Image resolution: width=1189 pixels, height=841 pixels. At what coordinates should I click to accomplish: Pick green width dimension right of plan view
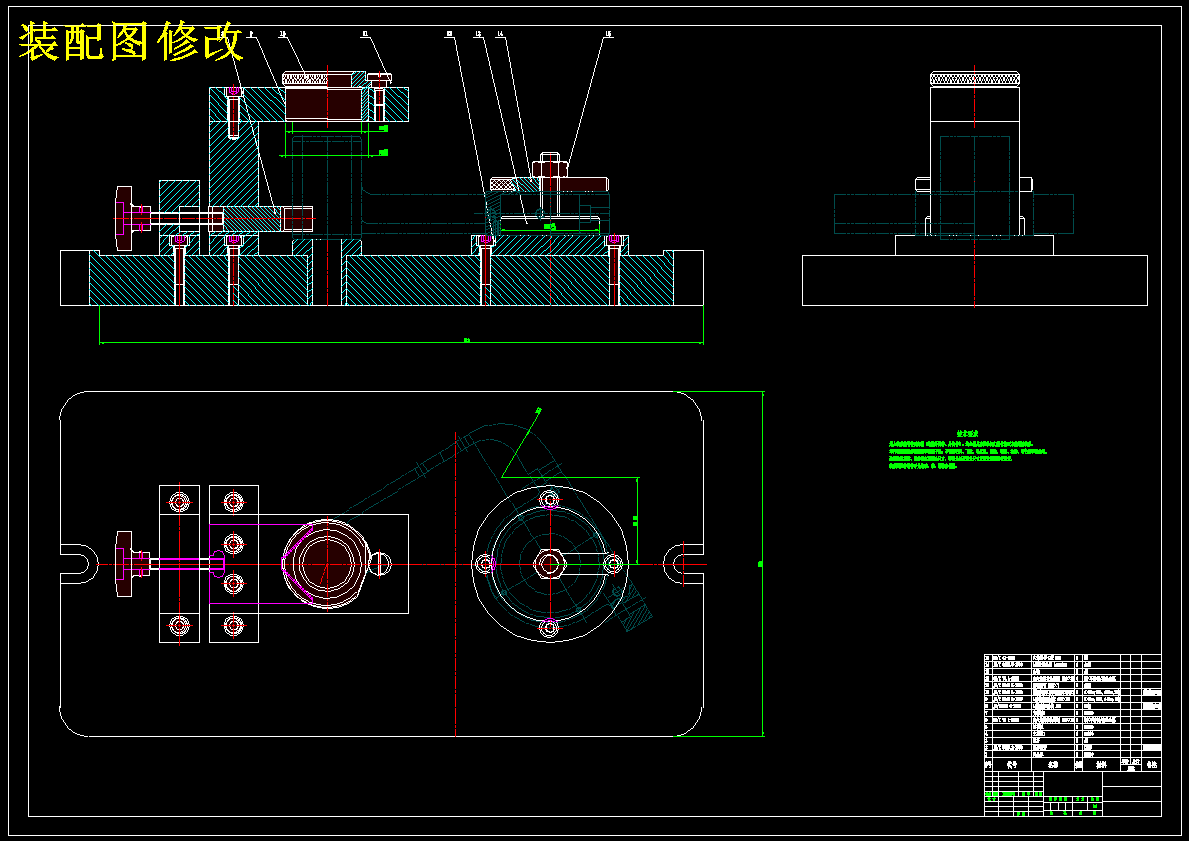(761, 563)
